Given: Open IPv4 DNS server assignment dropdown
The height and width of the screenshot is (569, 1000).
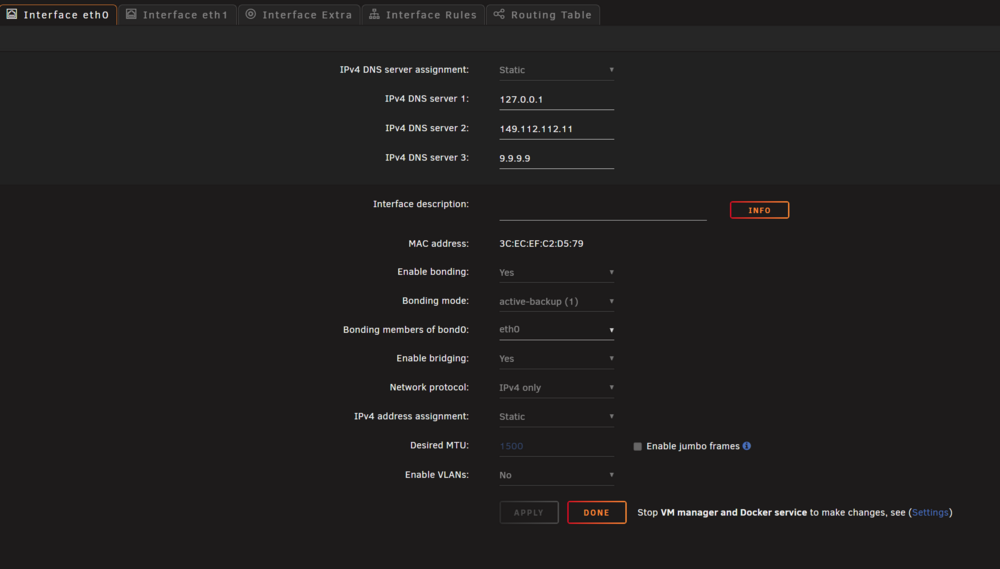Looking at the screenshot, I should 556,70.
